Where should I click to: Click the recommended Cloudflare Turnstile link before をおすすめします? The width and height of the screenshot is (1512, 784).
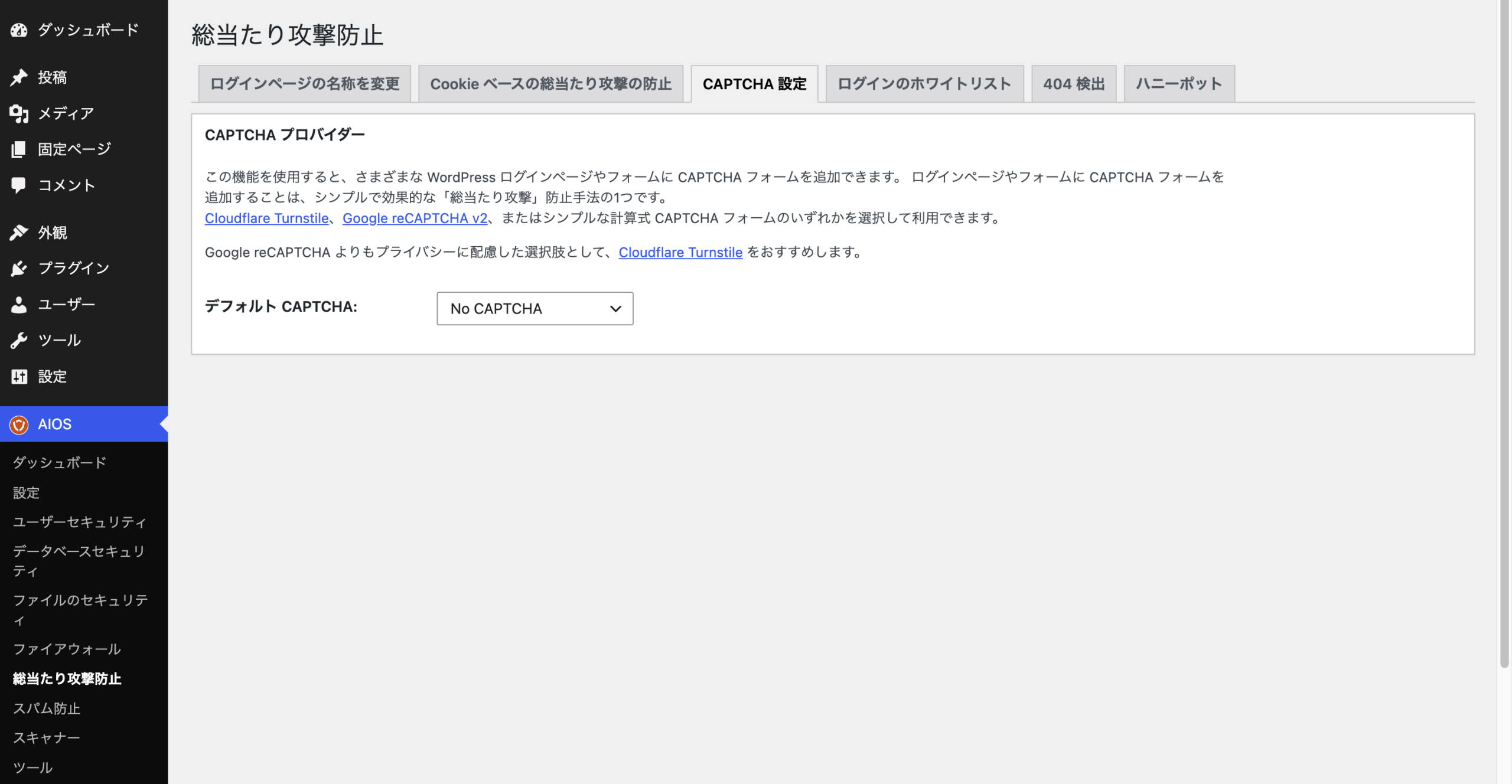coord(680,253)
